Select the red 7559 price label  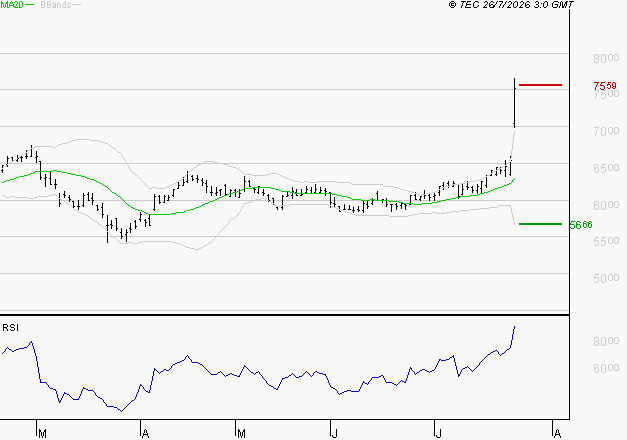point(605,86)
